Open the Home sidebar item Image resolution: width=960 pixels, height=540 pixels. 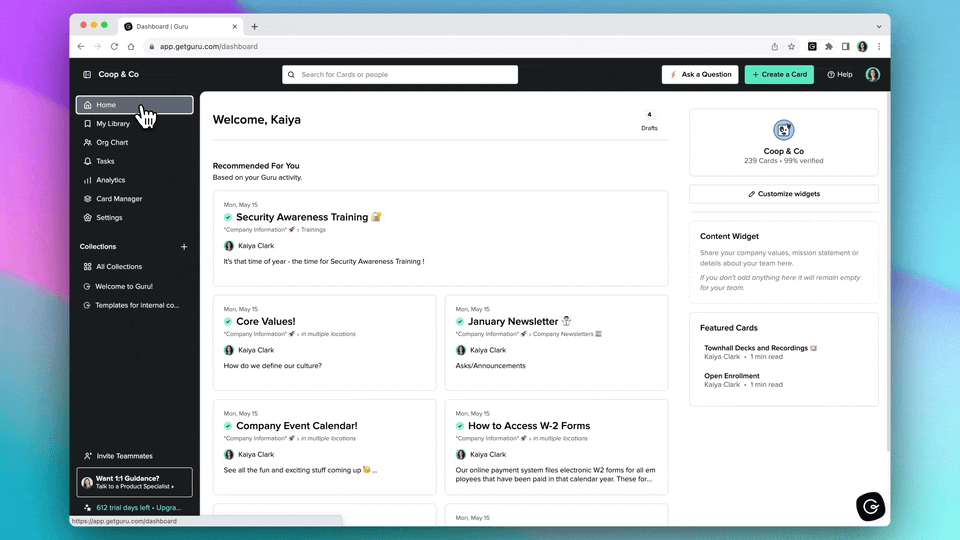(x=134, y=105)
